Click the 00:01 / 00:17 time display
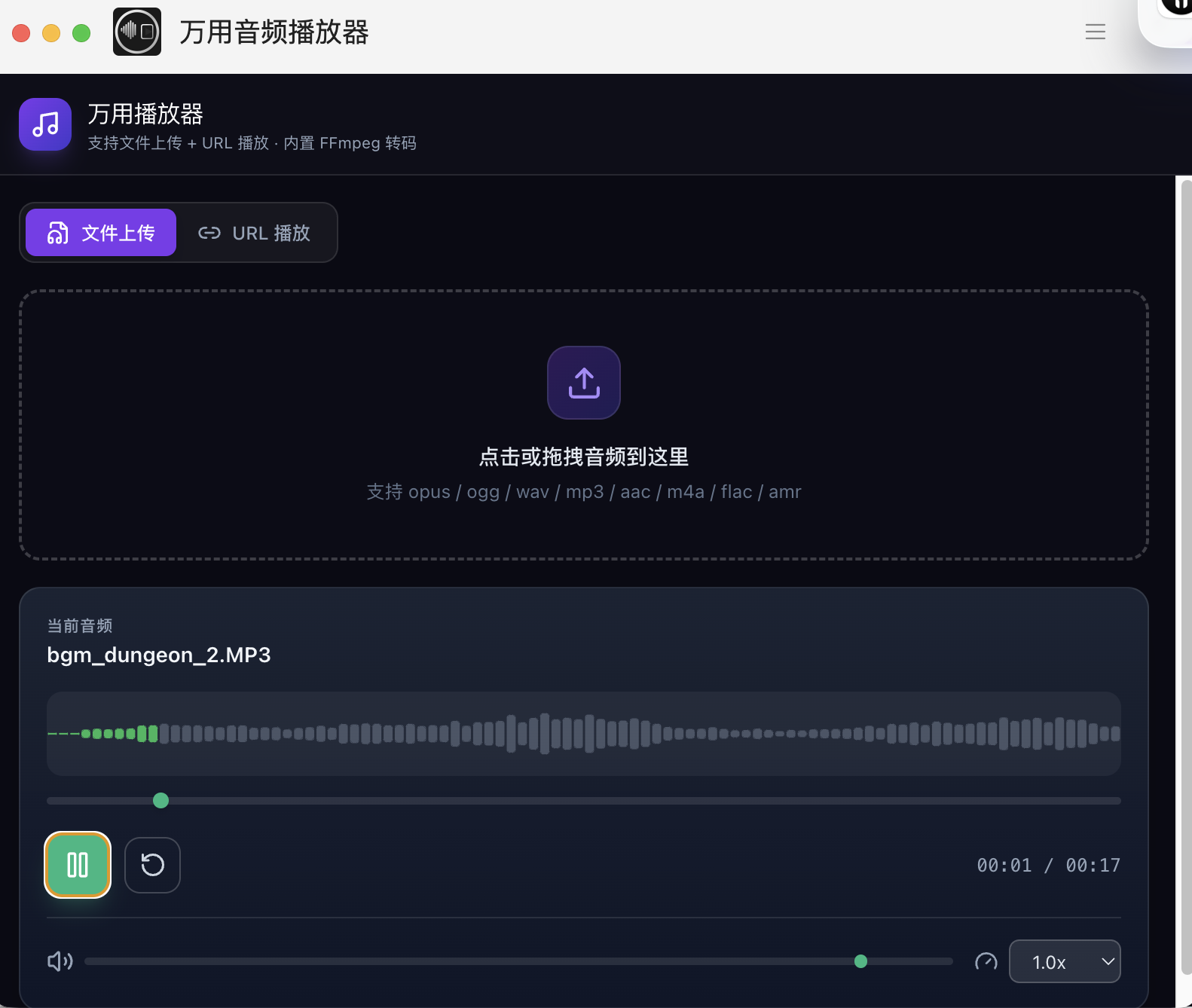Screen dimensions: 1192x1008 tap(1048, 866)
